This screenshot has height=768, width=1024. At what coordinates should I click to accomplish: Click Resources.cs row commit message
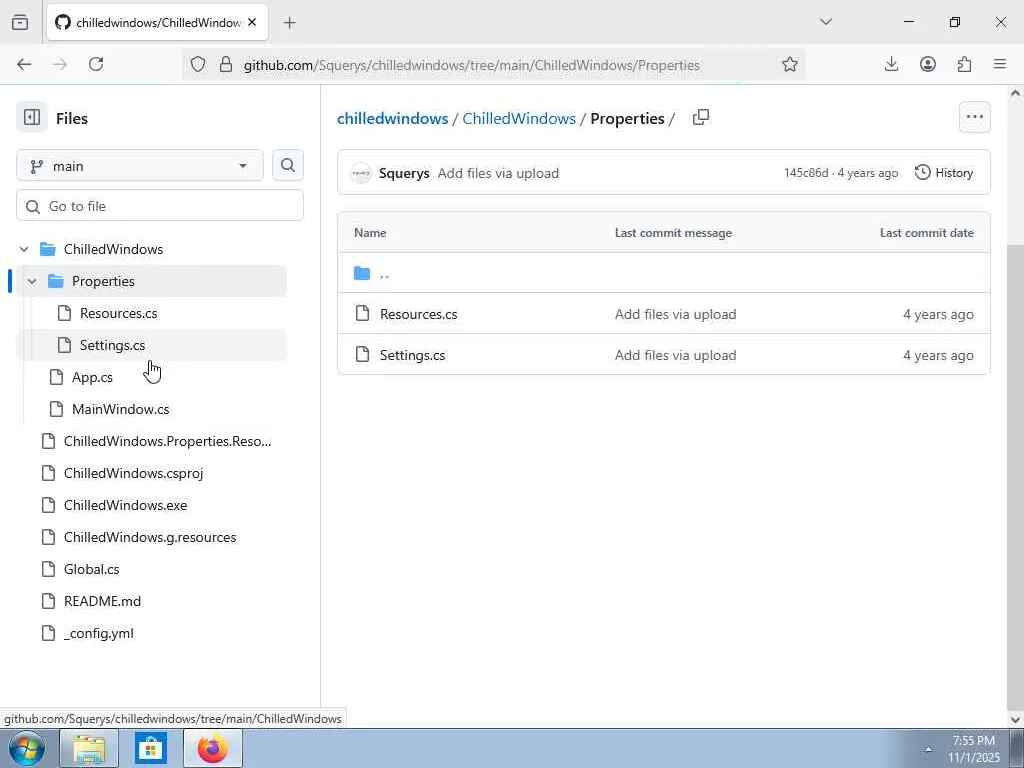[x=675, y=314]
